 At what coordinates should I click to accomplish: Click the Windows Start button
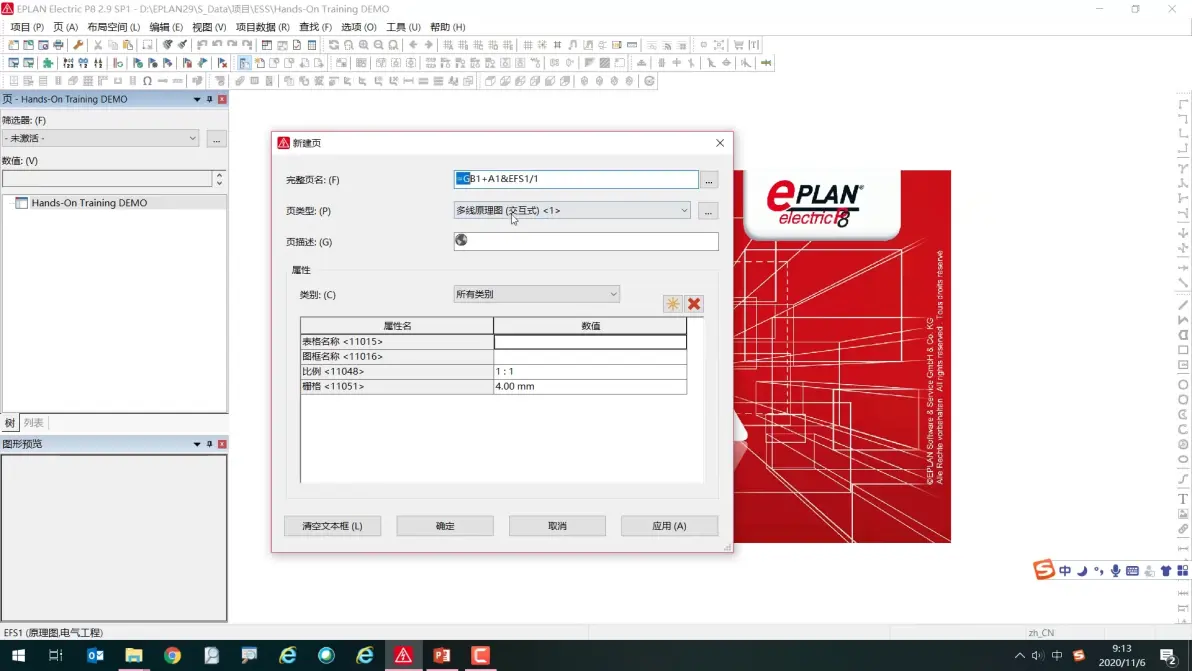(x=18, y=655)
